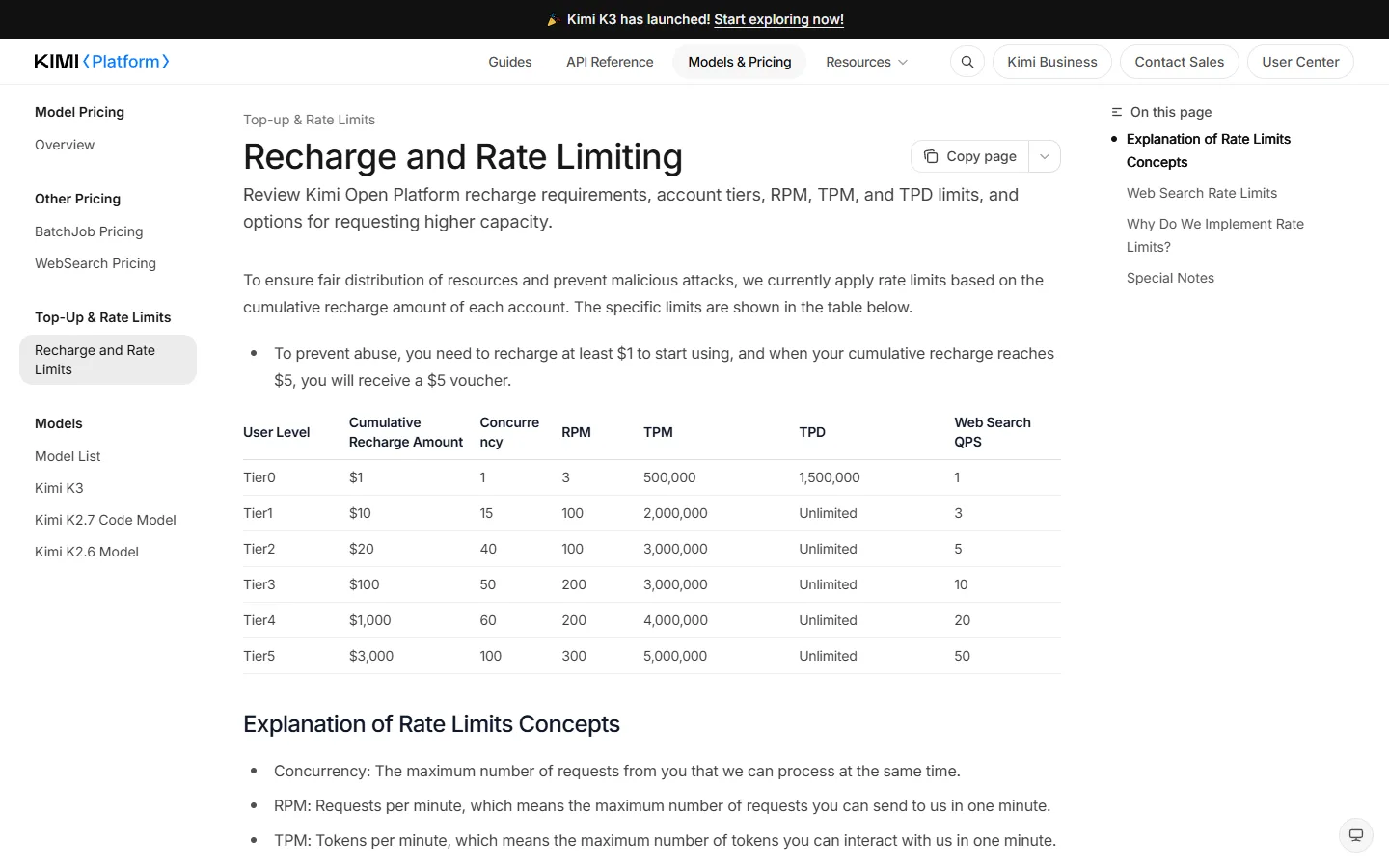Jump to Web Search Rate Limits section

(1202, 193)
